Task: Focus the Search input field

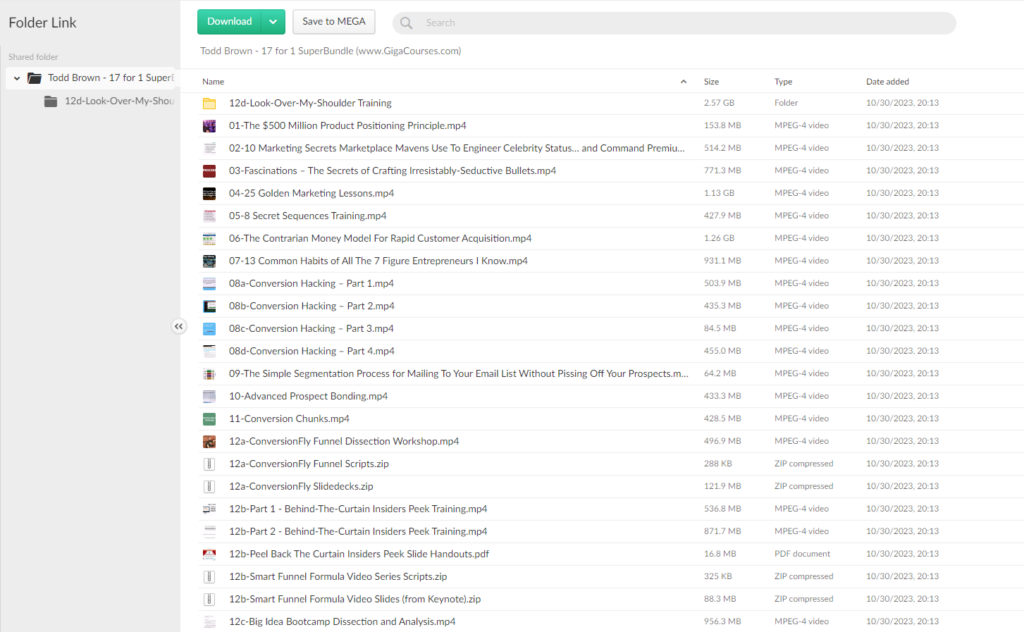Action: pos(680,23)
